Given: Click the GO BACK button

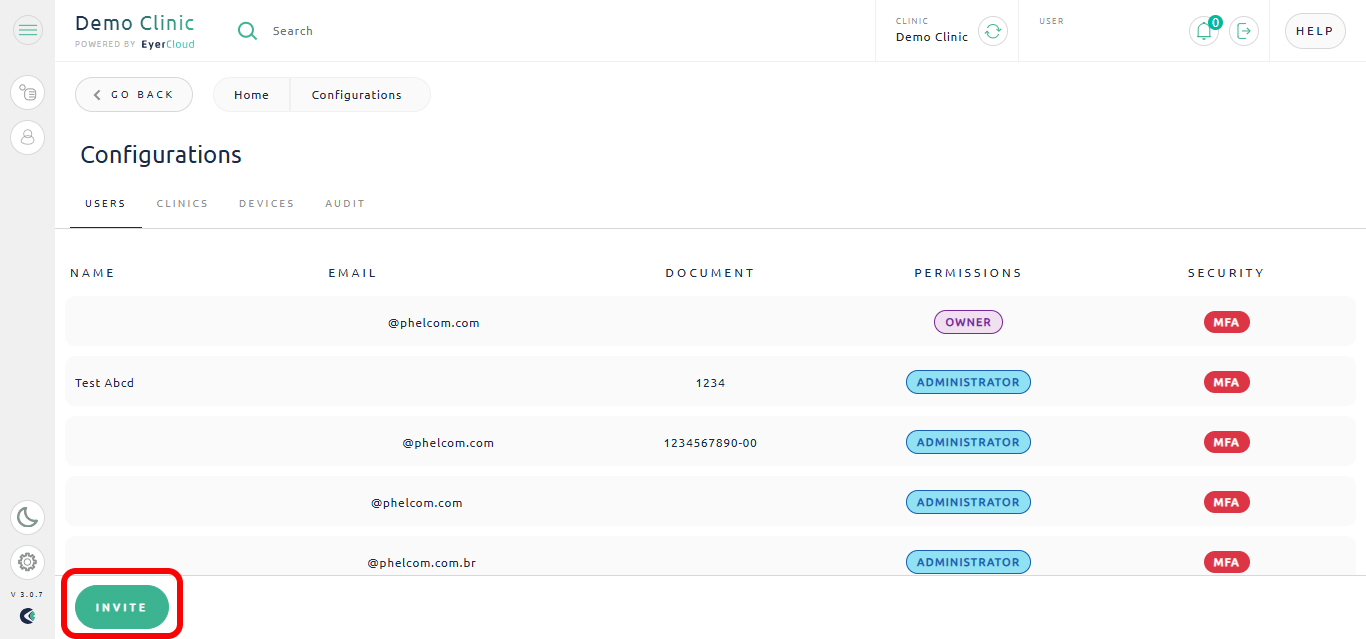Looking at the screenshot, I should click(134, 95).
